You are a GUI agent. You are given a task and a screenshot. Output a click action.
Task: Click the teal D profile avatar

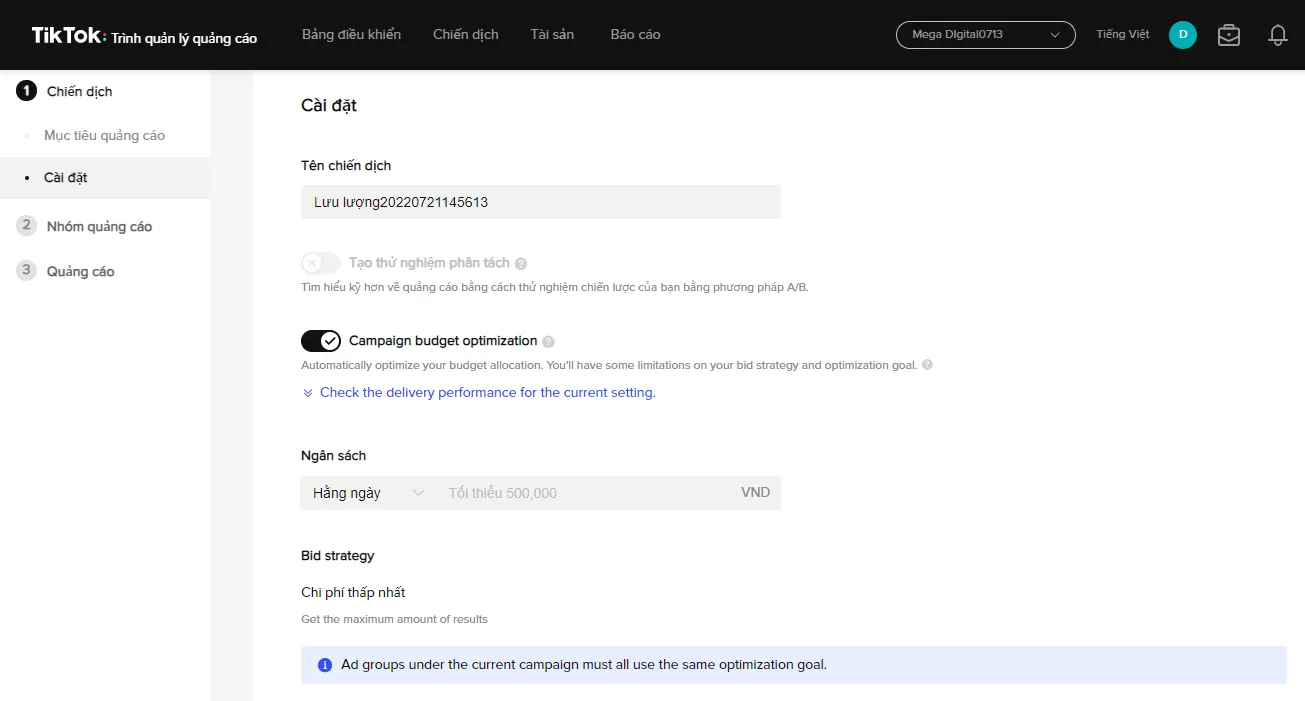pos(1183,35)
